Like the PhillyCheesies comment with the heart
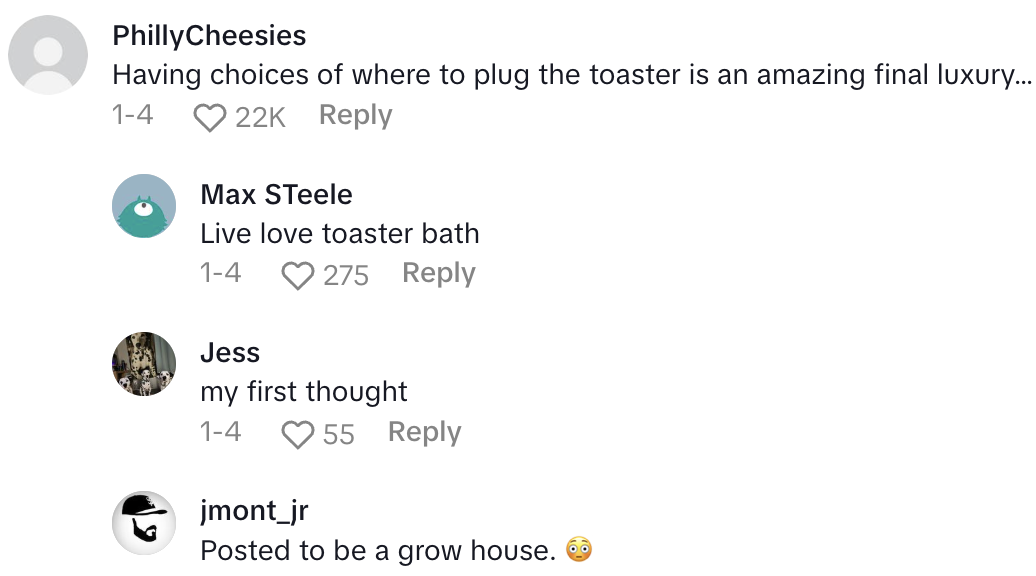The height and width of the screenshot is (576, 1036). 210,118
